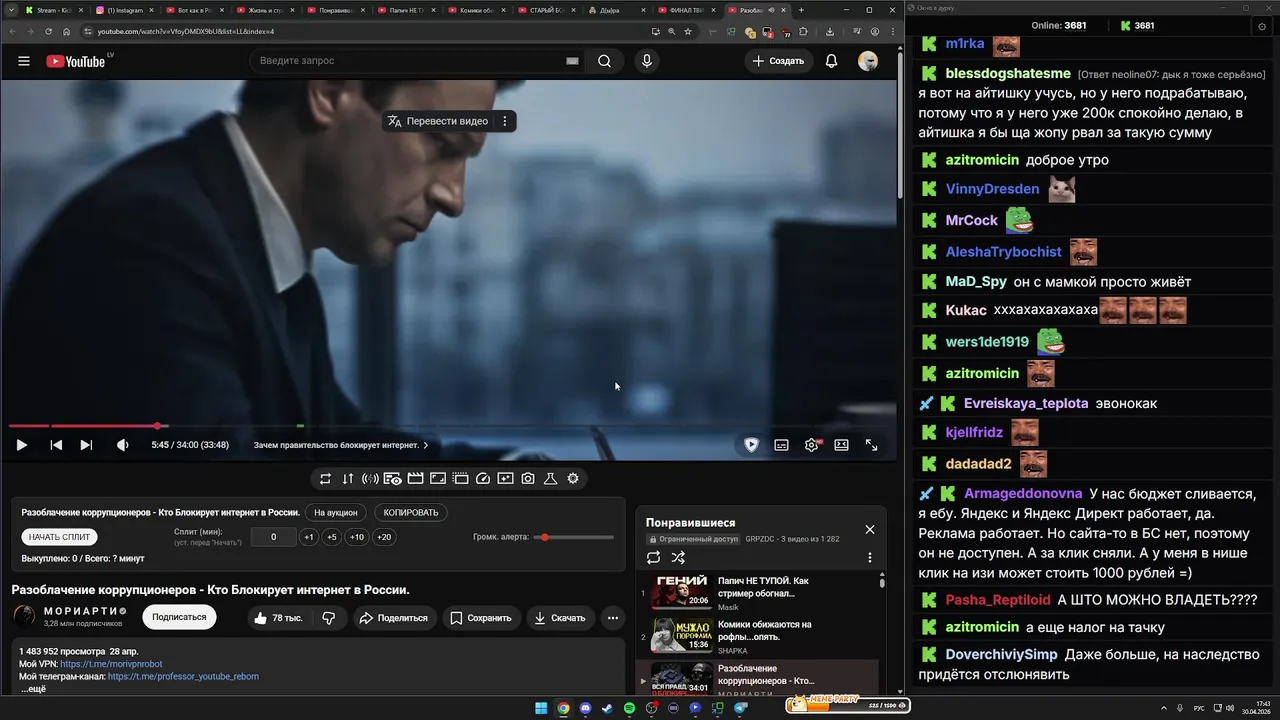Click the flask icon in the enhancer toolbar

(x=550, y=479)
